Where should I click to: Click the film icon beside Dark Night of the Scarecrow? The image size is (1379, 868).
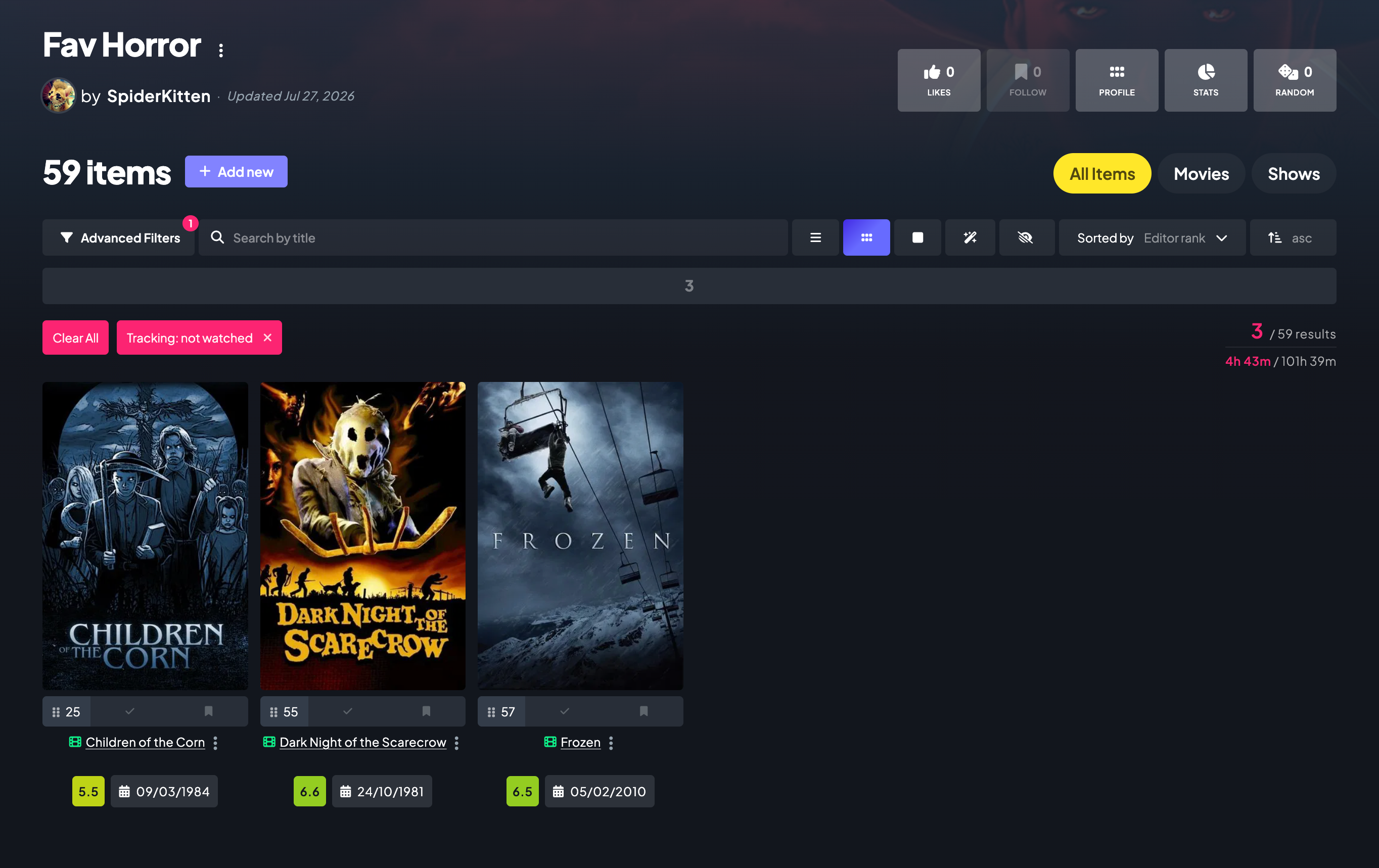(269, 742)
